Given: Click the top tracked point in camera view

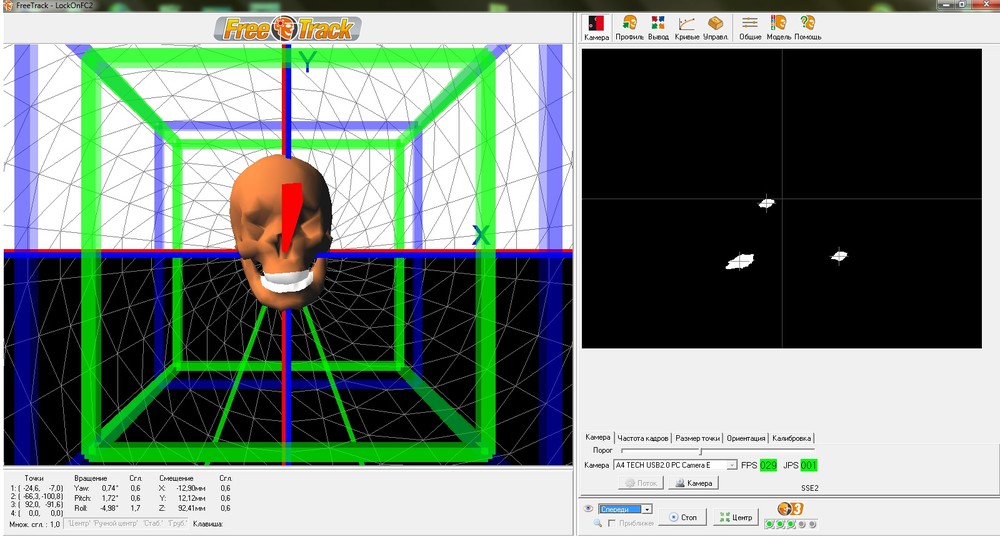Looking at the screenshot, I should [767, 203].
